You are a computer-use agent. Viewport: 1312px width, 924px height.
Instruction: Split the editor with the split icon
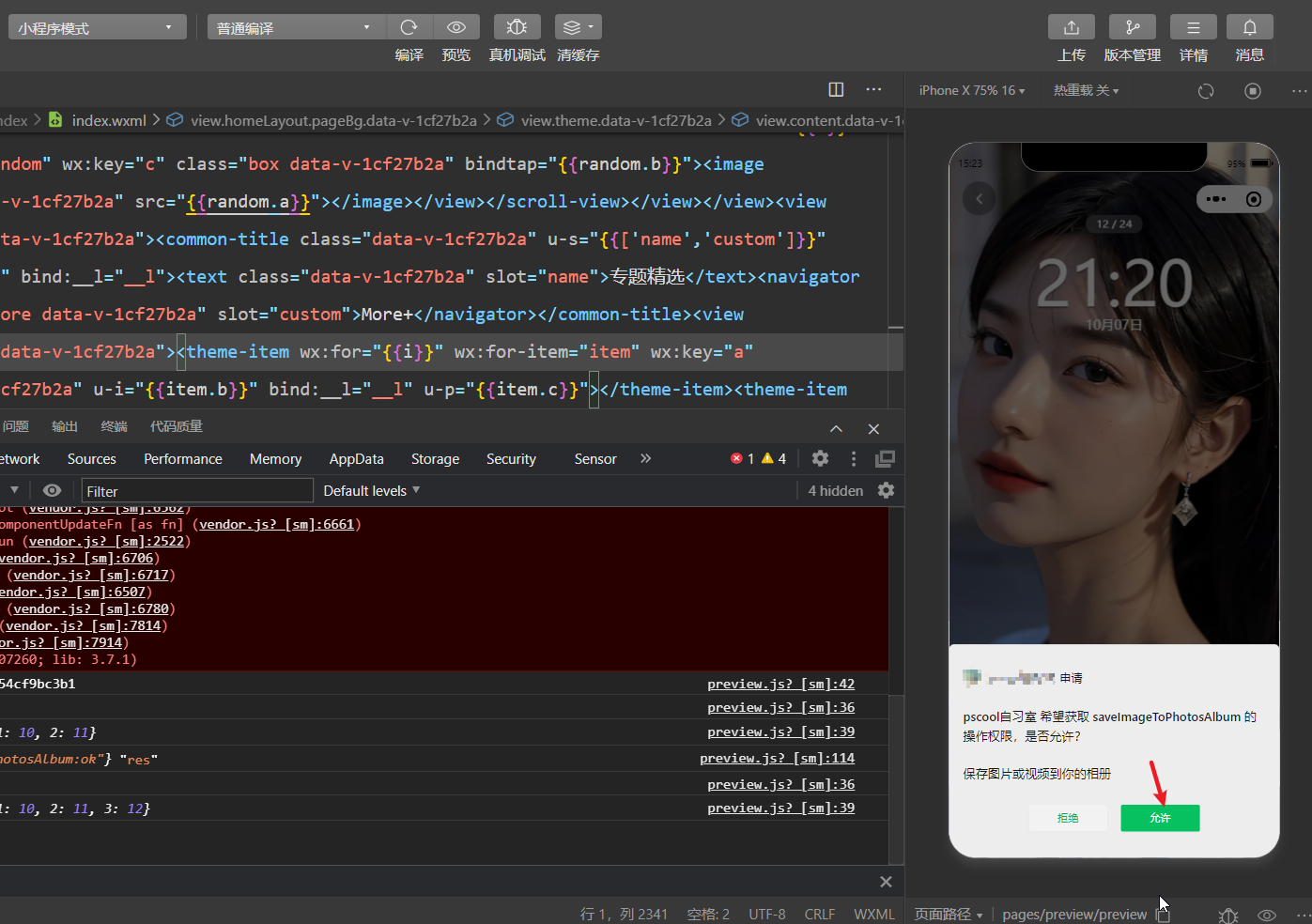836,89
